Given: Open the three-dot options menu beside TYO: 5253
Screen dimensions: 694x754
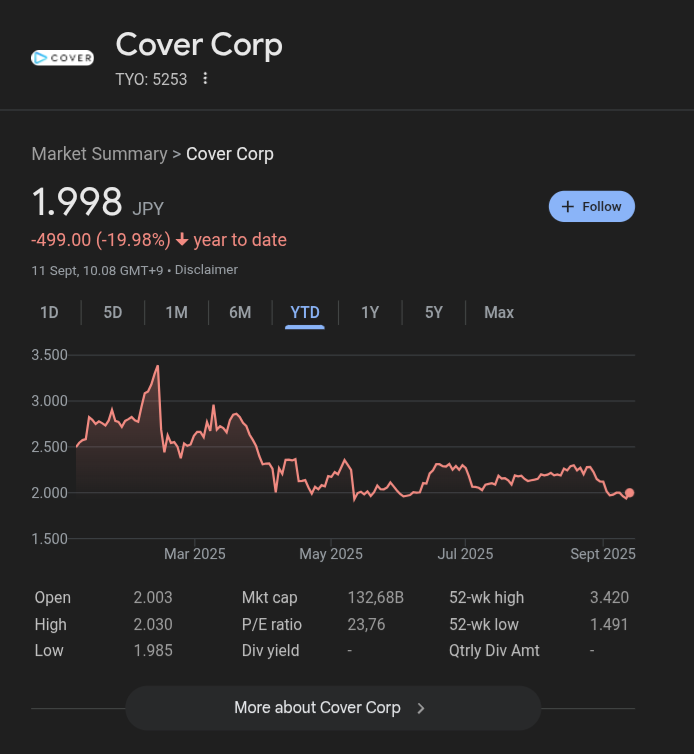Looking at the screenshot, I should pyautogui.click(x=205, y=78).
